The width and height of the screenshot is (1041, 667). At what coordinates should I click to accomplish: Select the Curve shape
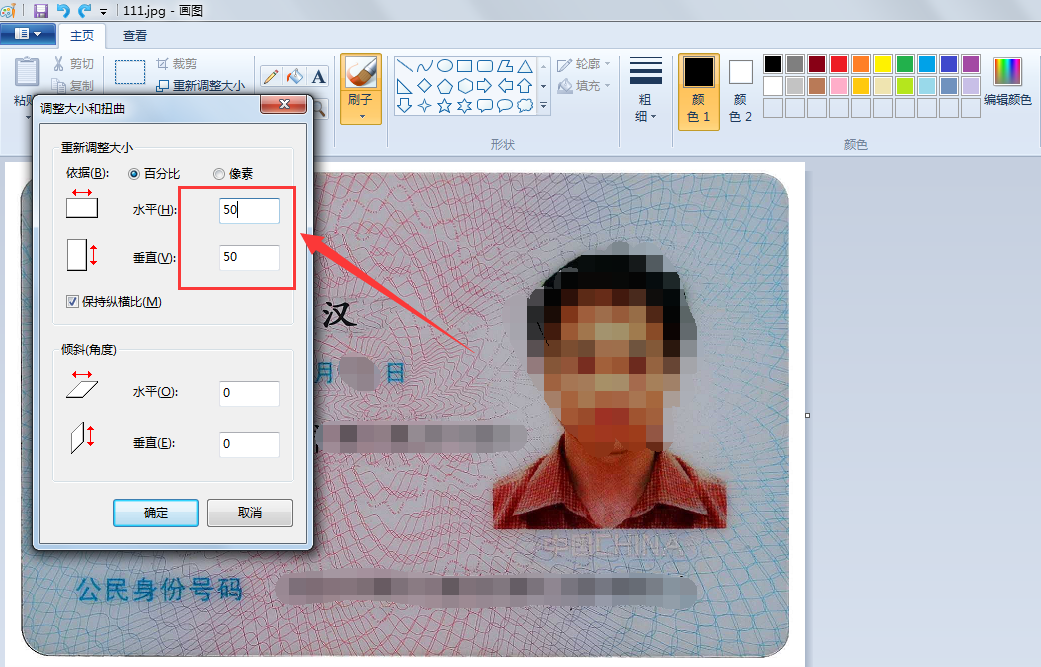tap(424, 66)
